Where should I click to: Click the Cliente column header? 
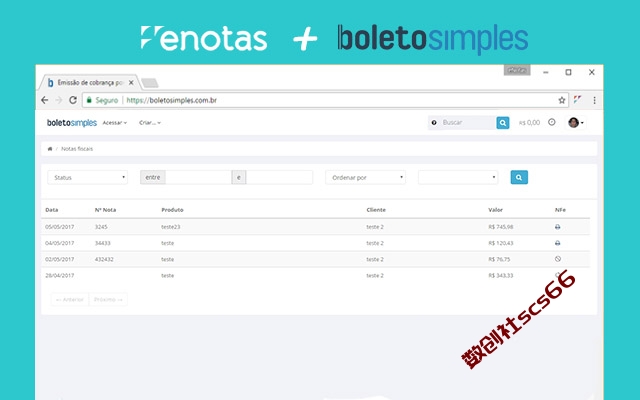click(x=376, y=210)
